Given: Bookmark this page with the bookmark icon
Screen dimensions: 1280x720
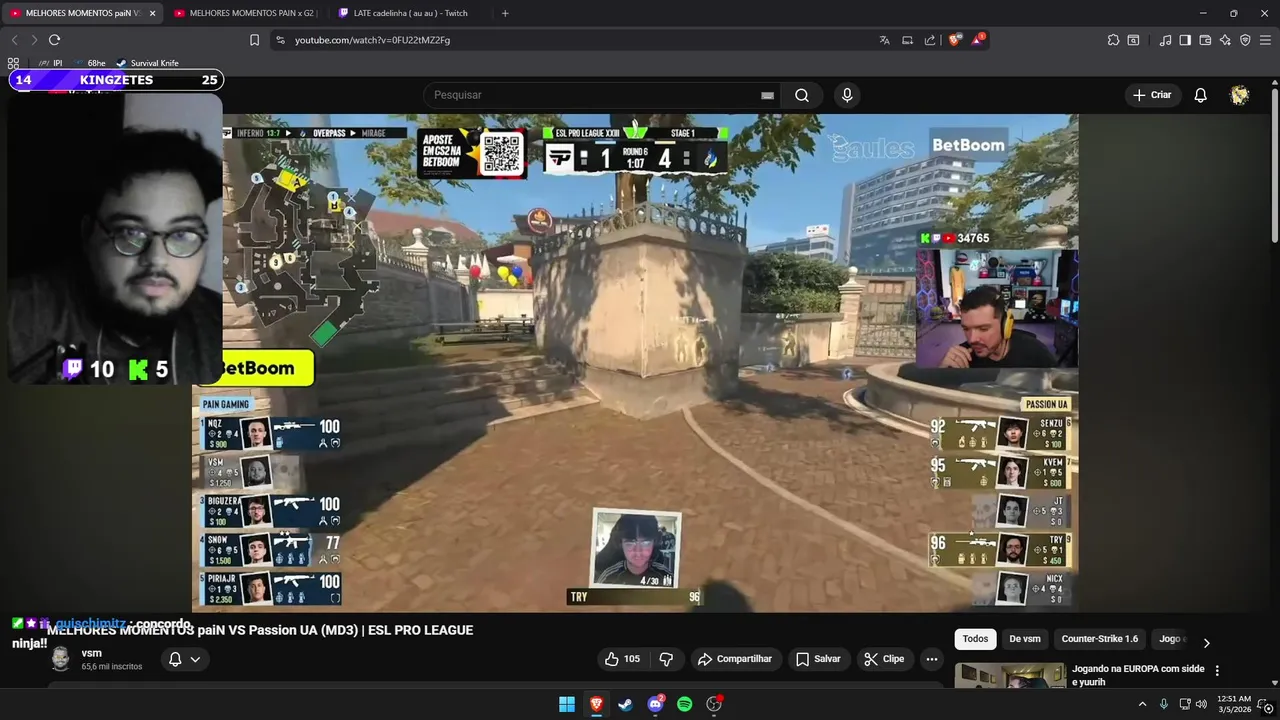Looking at the screenshot, I should pyautogui.click(x=254, y=40).
